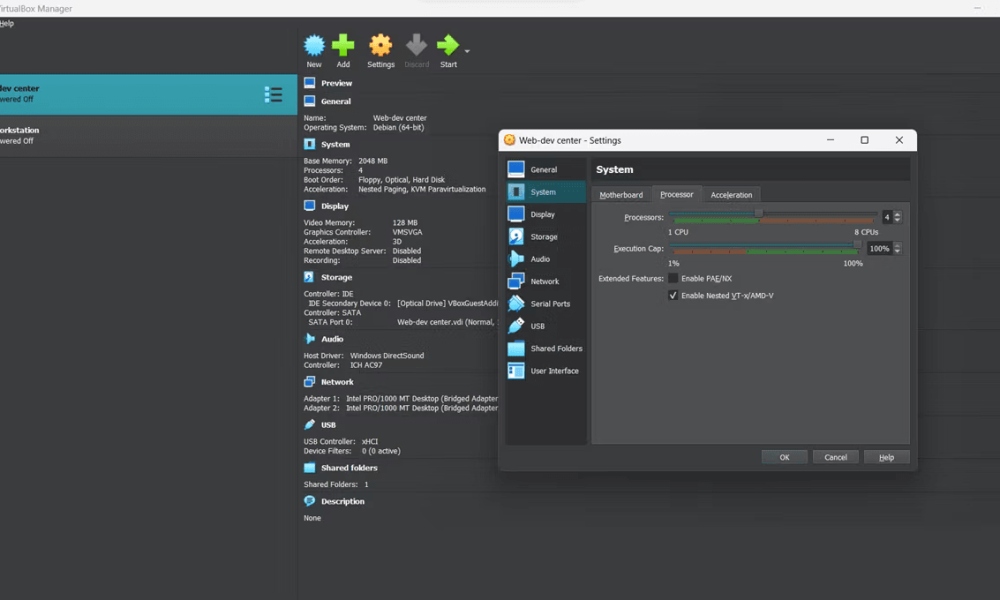This screenshot has height=600, width=1000.
Task: Open General category in Settings dialog sidebar
Action: coord(546,170)
